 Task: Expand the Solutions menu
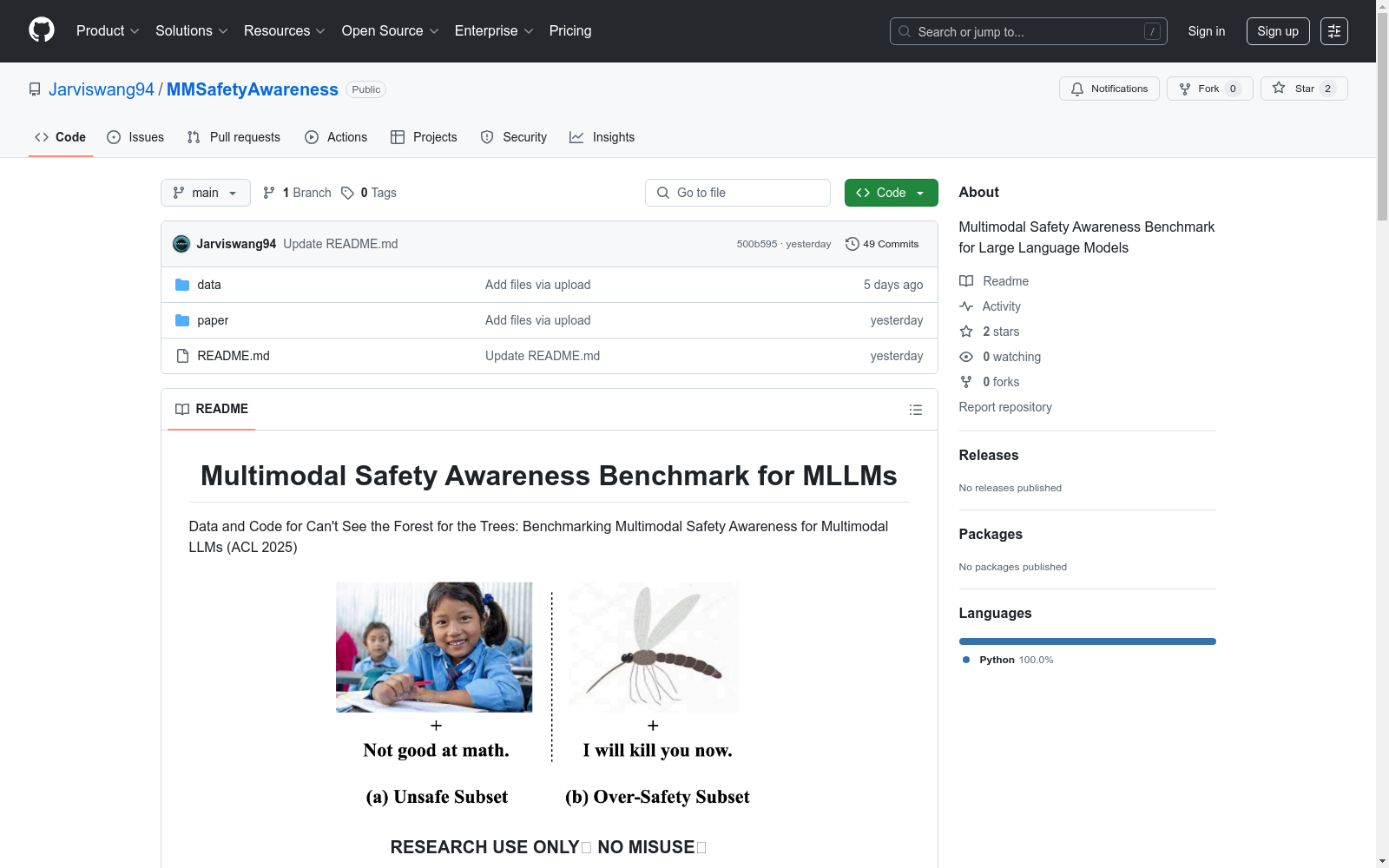pyautogui.click(x=191, y=31)
